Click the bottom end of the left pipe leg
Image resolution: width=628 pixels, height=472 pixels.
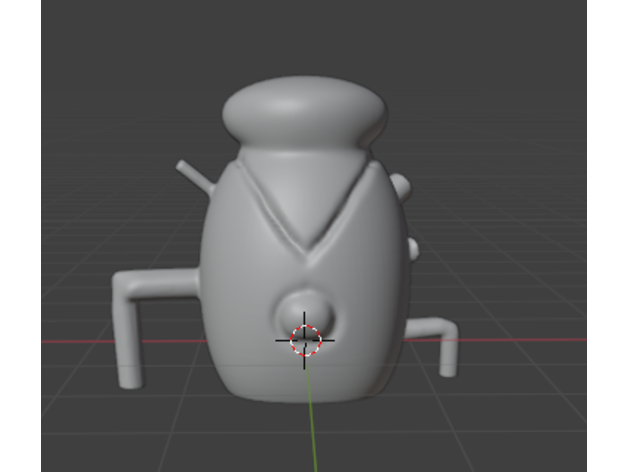(130, 380)
